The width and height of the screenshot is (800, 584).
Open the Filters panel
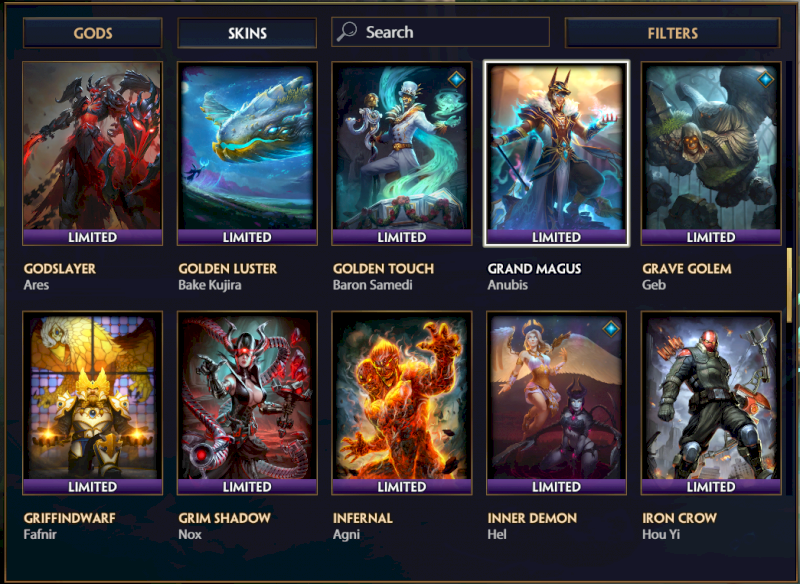point(672,33)
